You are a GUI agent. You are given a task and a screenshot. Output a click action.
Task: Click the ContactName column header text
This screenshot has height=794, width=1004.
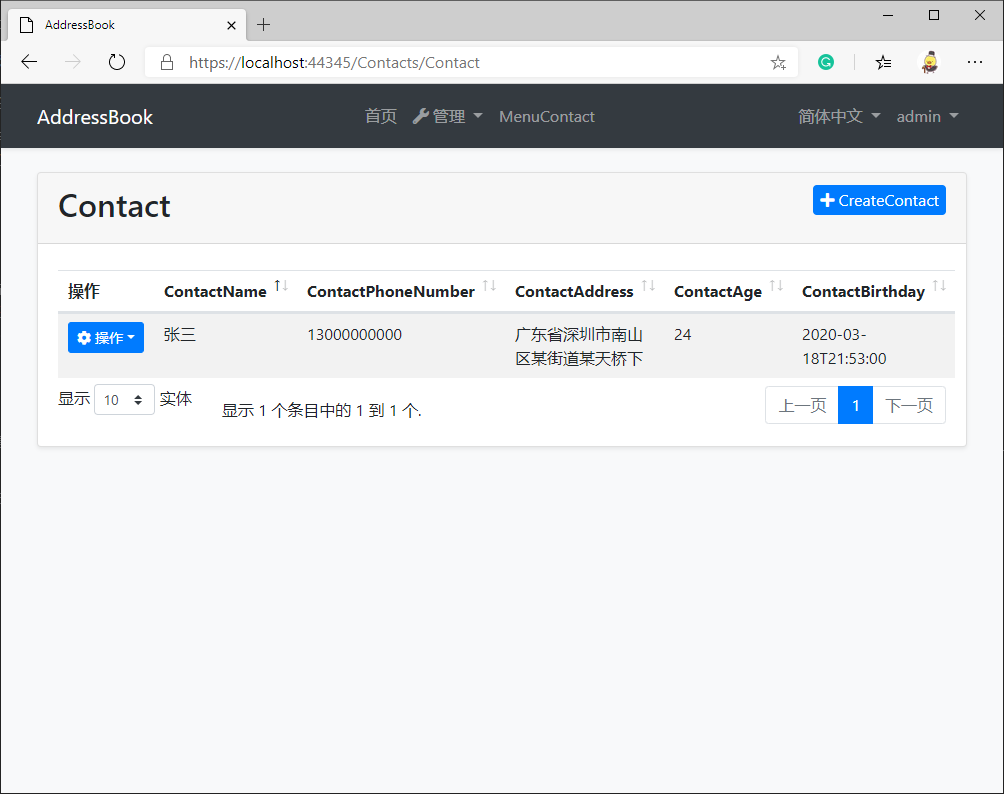pyautogui.click(x=215, y=291)
